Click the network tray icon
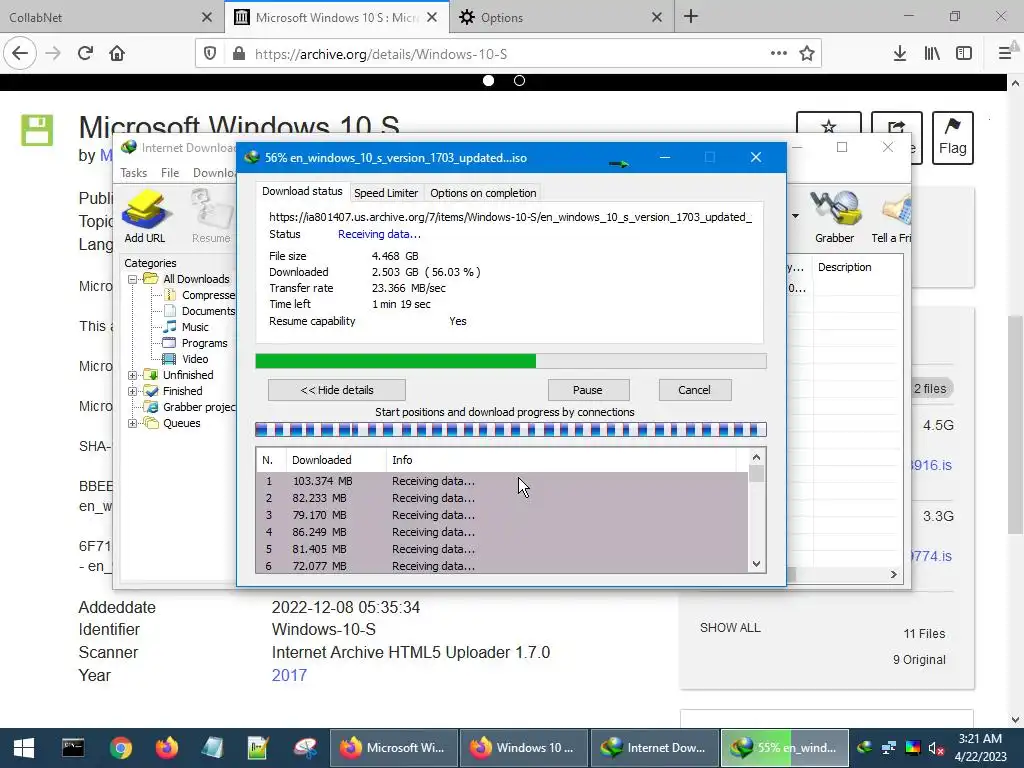Screen dimensions: 1024x768 click(888, 748)
